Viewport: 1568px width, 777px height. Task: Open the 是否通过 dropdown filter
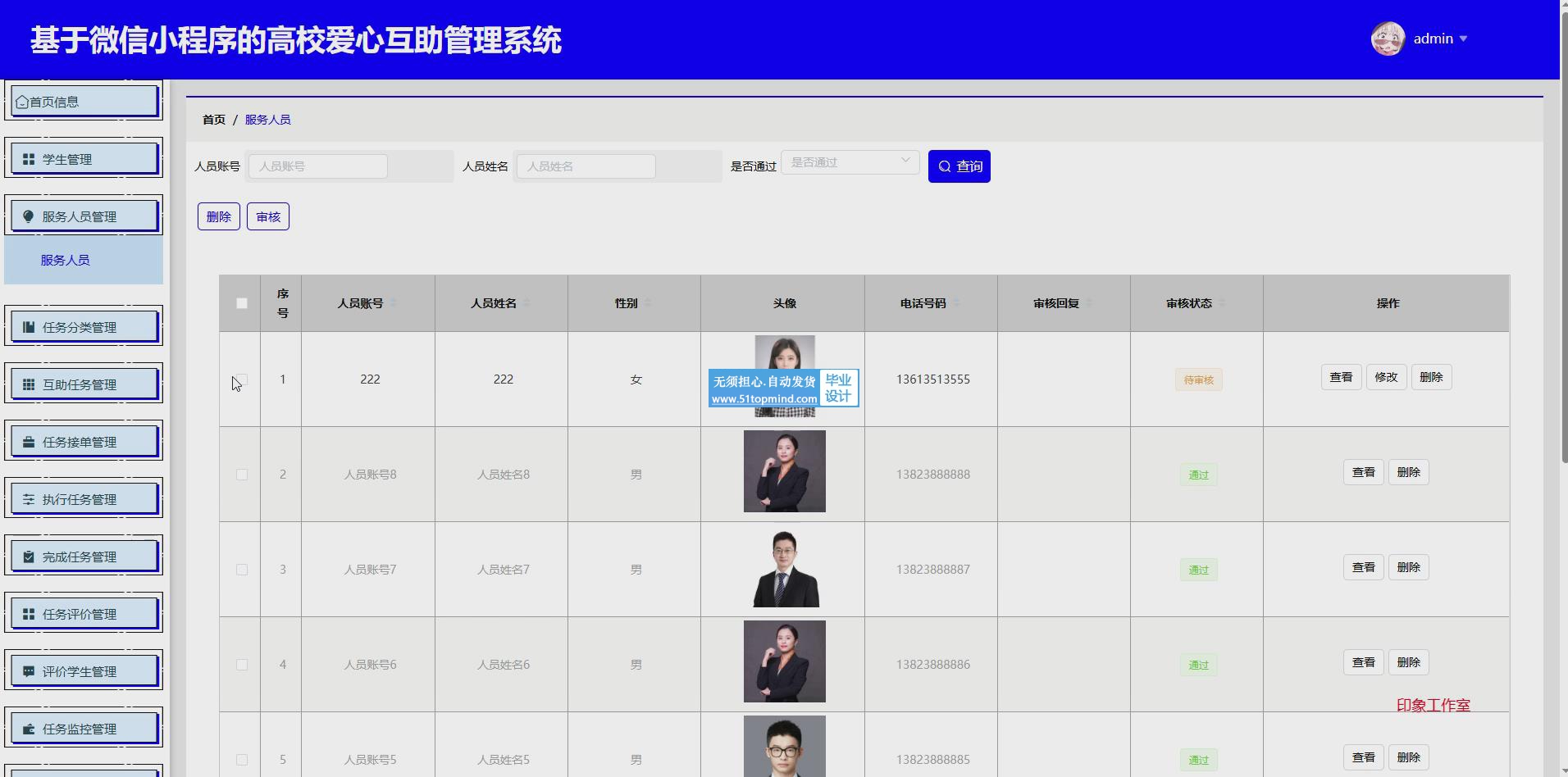(x=850, y=162)
